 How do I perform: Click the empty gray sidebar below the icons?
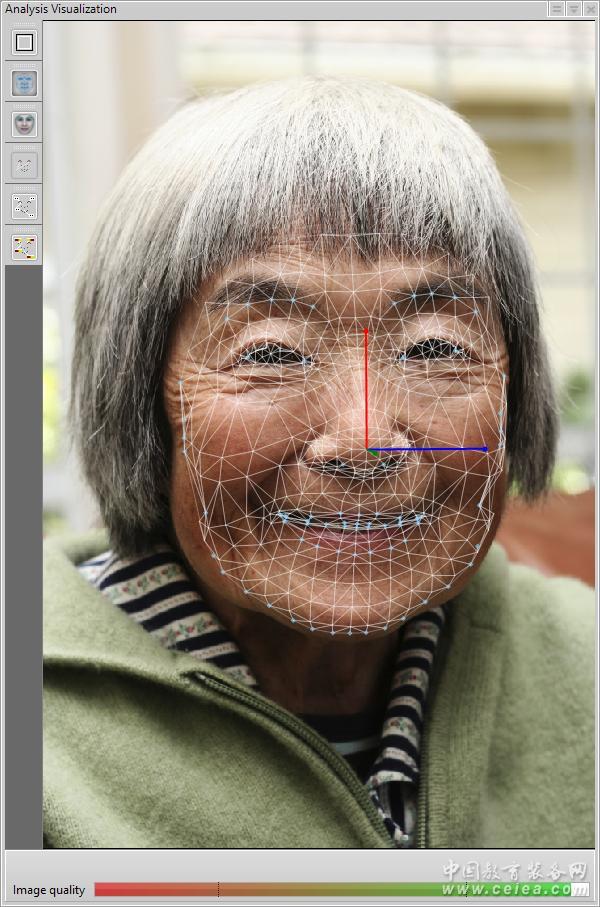pos(24,550)
